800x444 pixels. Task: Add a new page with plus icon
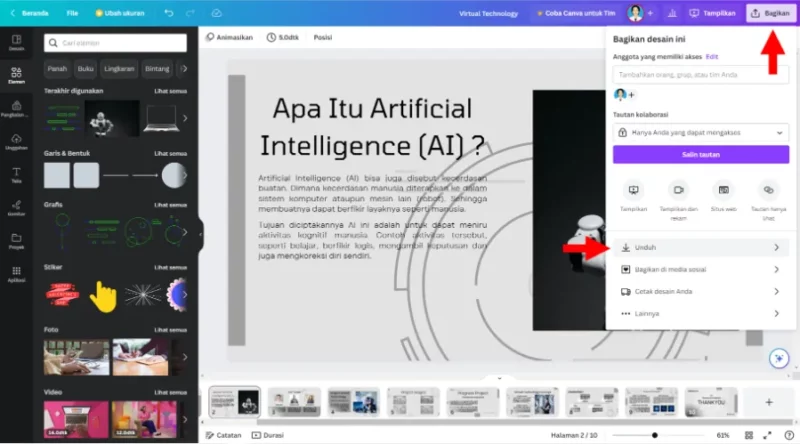[769, 402]
